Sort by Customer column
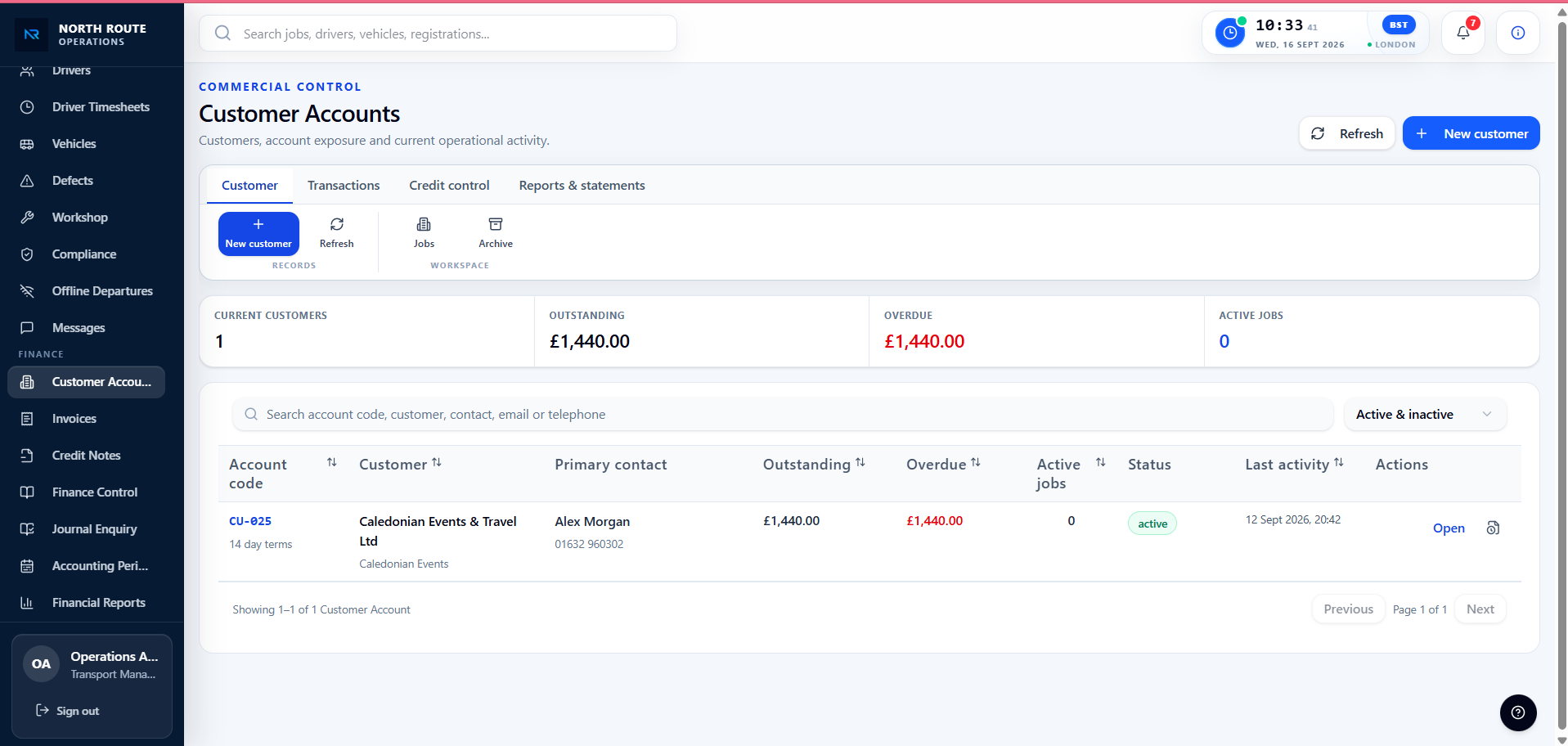 coord(436,463)
